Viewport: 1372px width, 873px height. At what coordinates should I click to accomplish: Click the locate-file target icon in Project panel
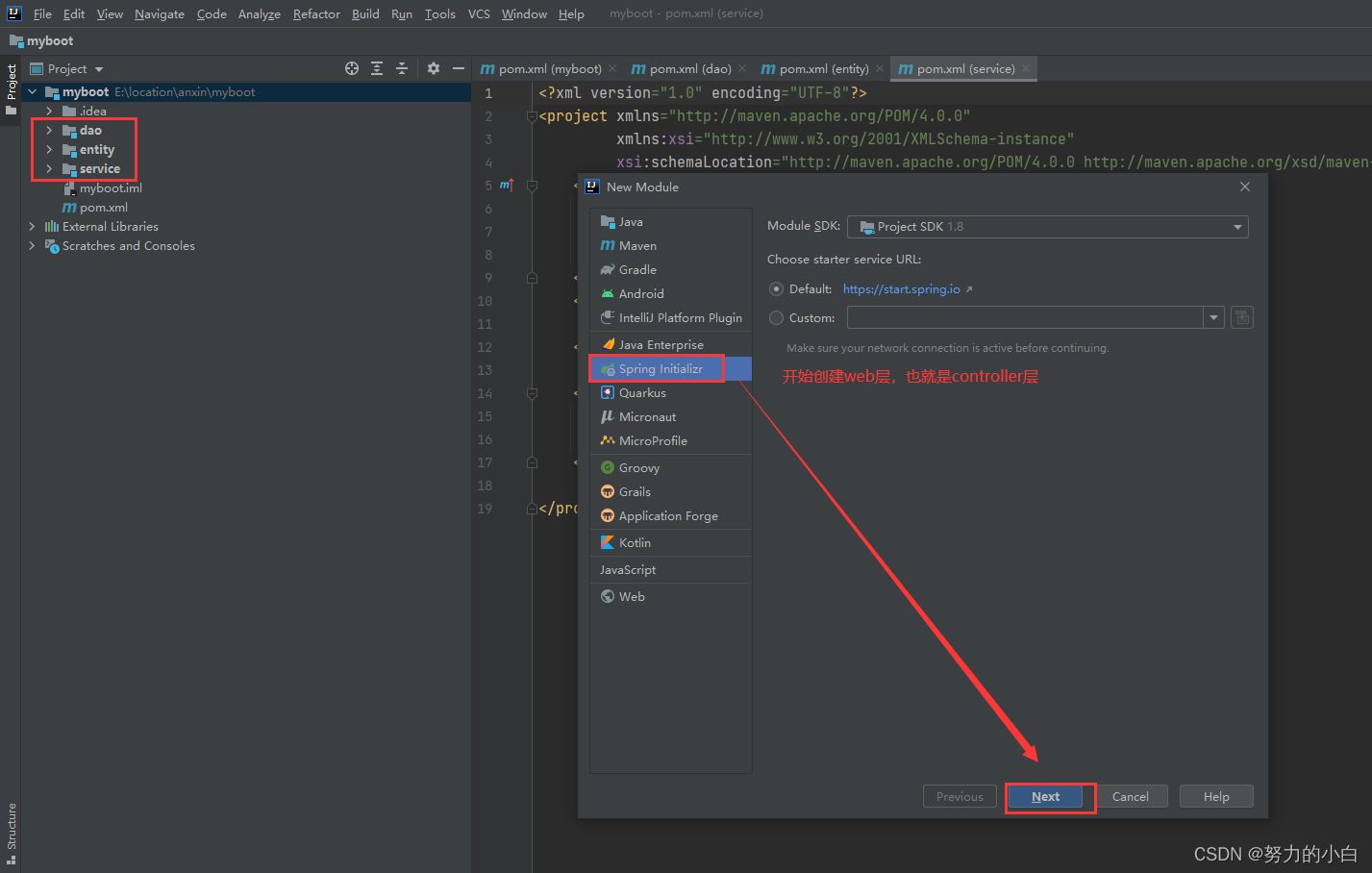(x=352, y=68)
